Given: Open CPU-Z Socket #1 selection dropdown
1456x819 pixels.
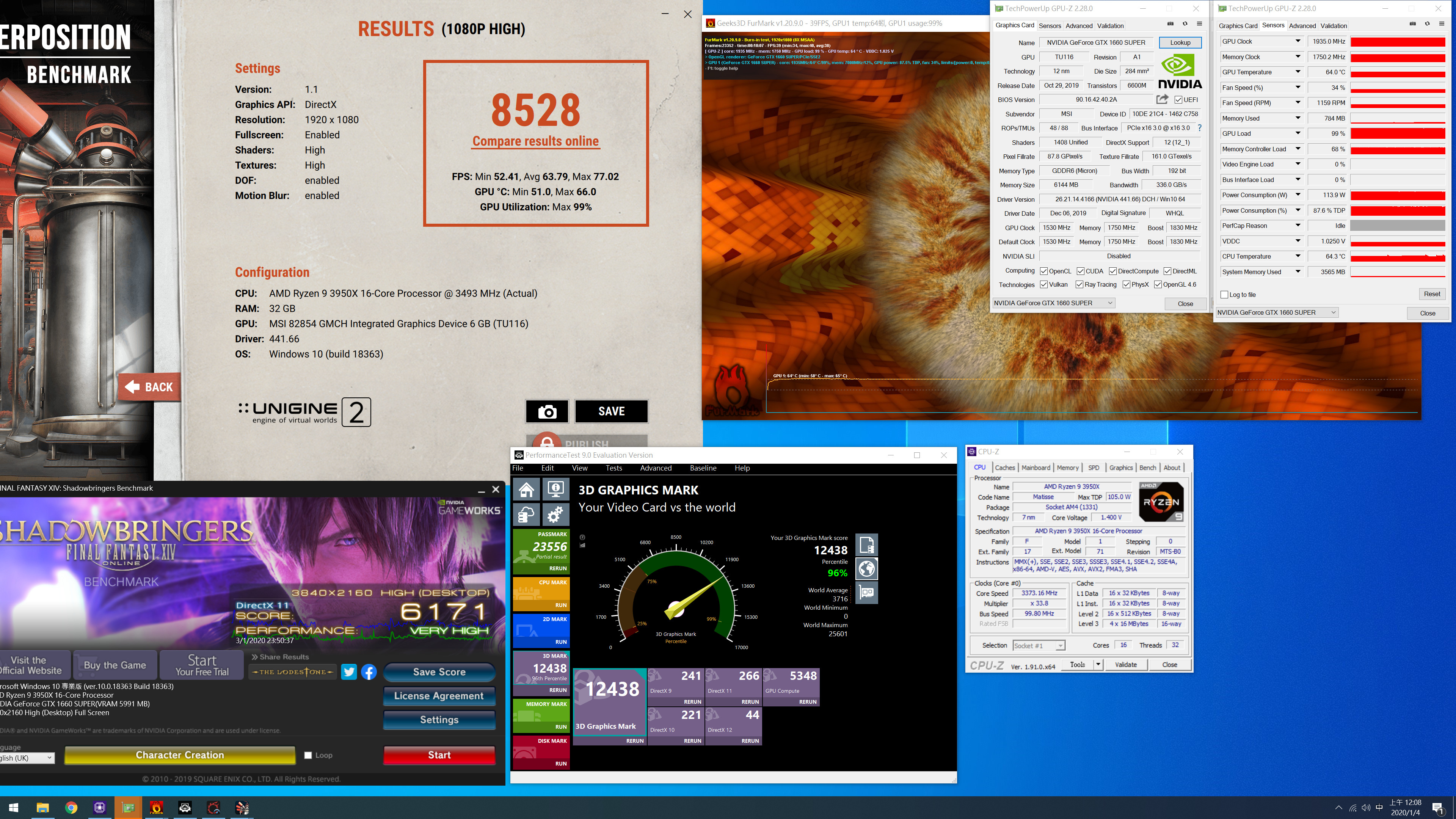Looking at the screenshot, I should pyautogui.click(x=1039, y=645).
